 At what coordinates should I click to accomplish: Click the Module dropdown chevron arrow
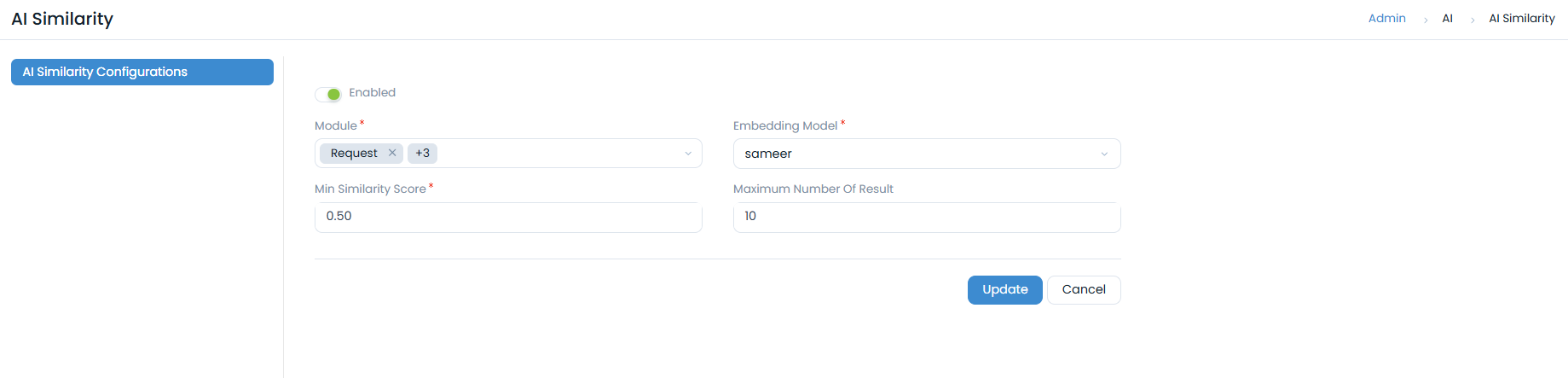[x=688, y=154]
